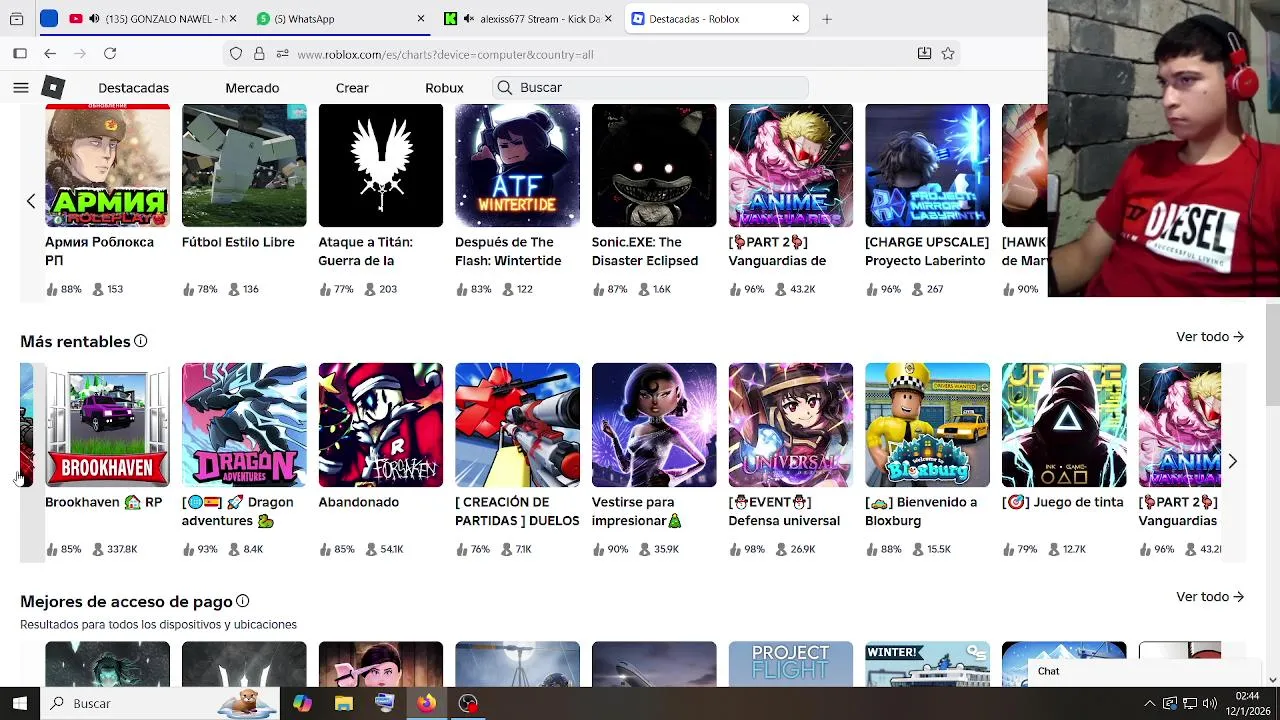Click info icon beside Más rentables
This screenshot has height=720, width=1280.
tap(140, 341)
